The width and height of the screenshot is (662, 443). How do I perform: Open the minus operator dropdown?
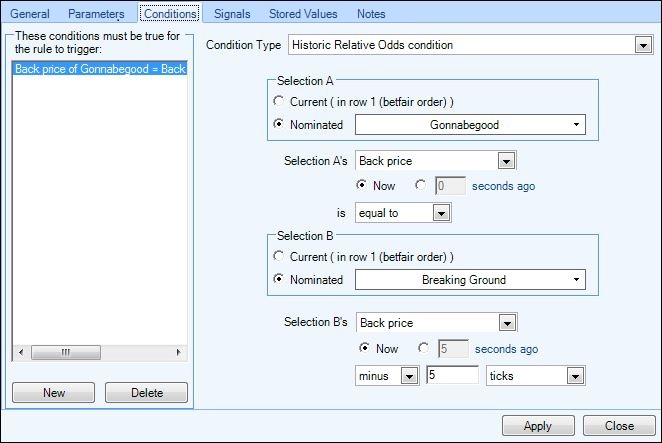click(387, 375)
